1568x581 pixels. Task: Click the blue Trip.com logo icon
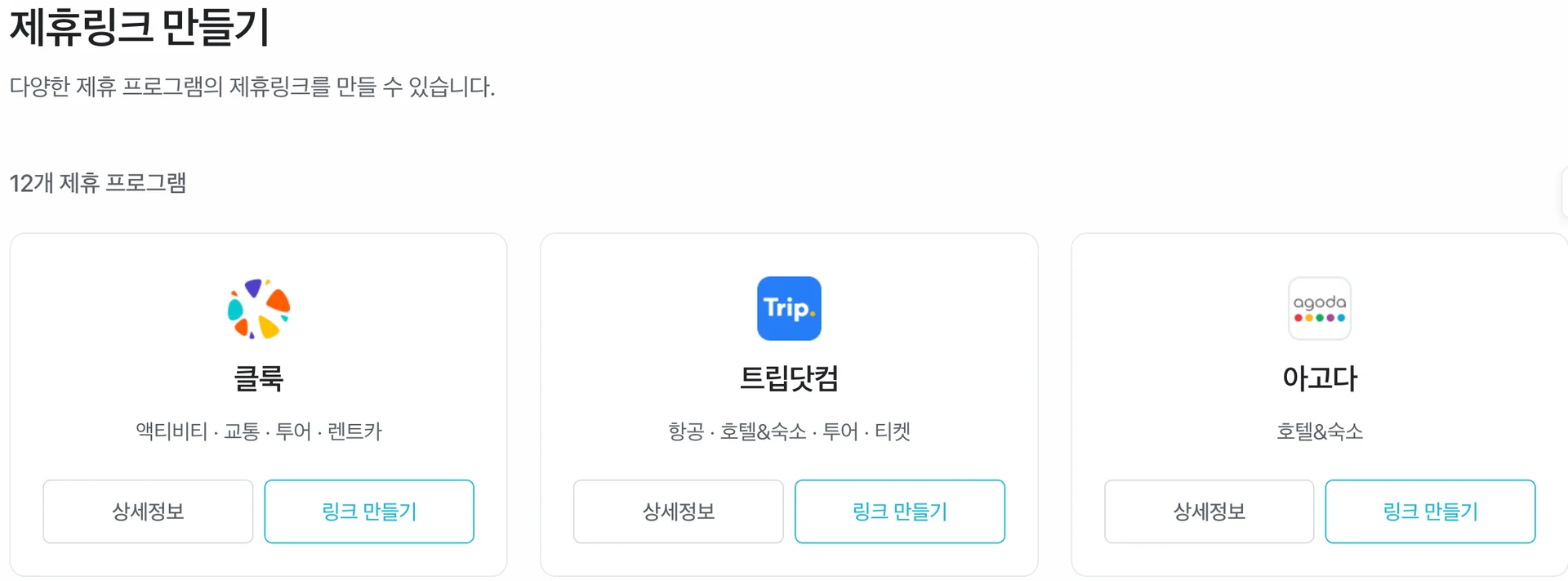tap(788, 308)
